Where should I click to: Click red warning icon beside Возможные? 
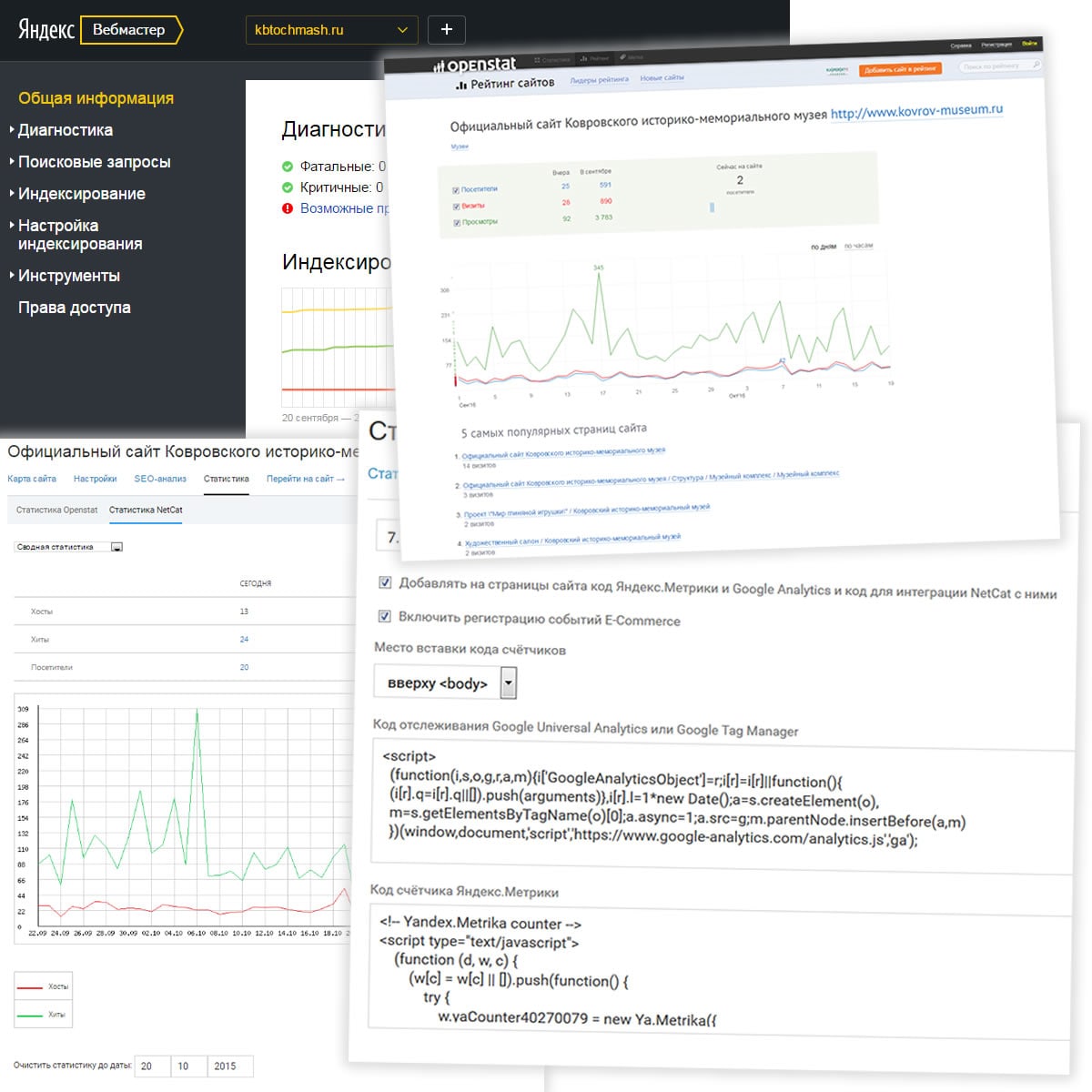(288, 208)
